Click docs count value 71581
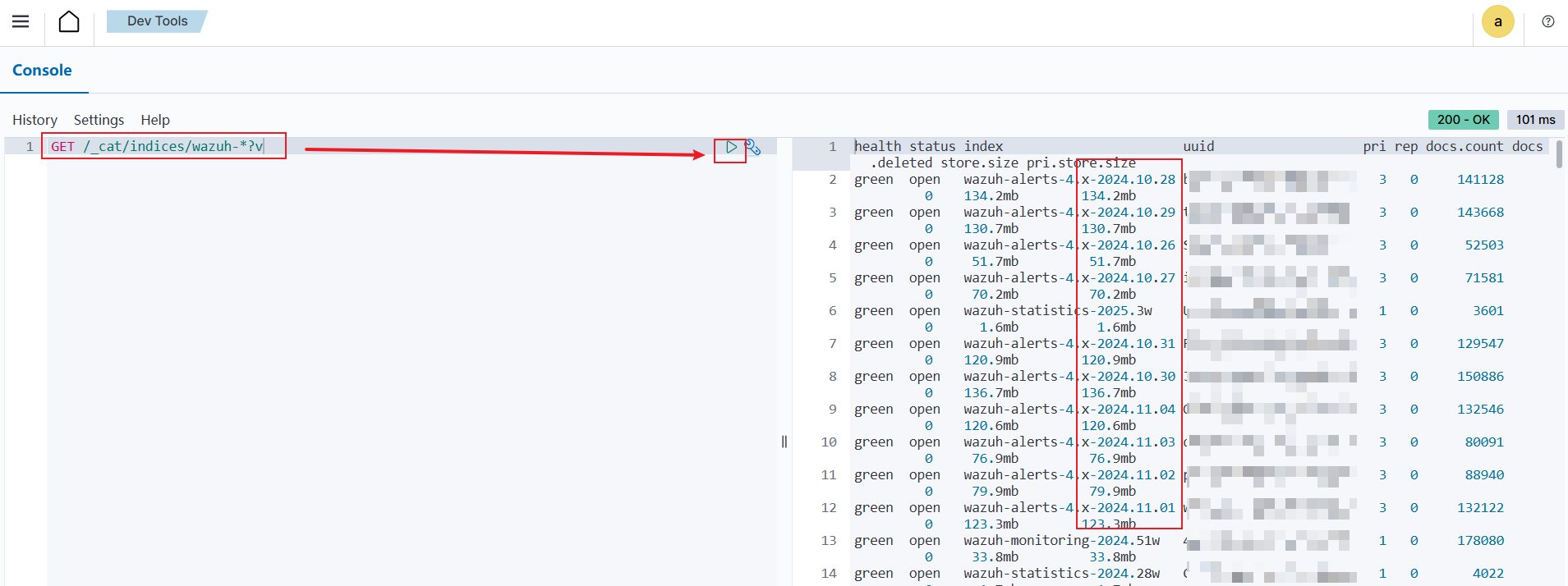Screen dimensions: 1568x586 coord(1484,277)
